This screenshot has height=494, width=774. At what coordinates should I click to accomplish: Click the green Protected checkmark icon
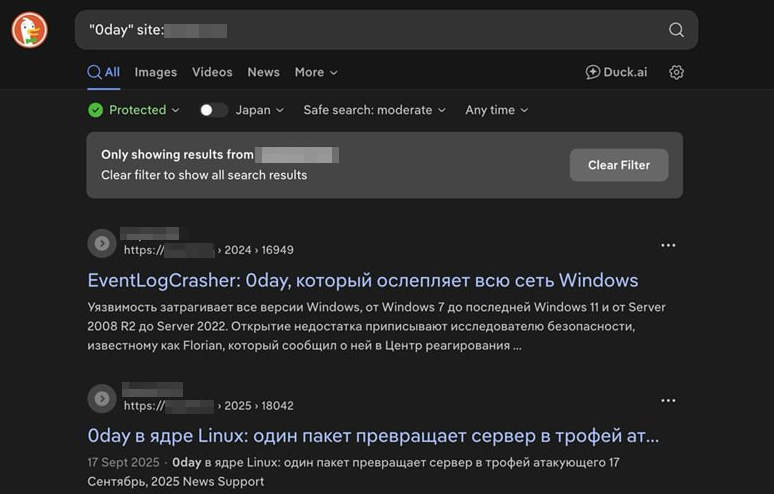pyautogui.click(x=96, y=110)
